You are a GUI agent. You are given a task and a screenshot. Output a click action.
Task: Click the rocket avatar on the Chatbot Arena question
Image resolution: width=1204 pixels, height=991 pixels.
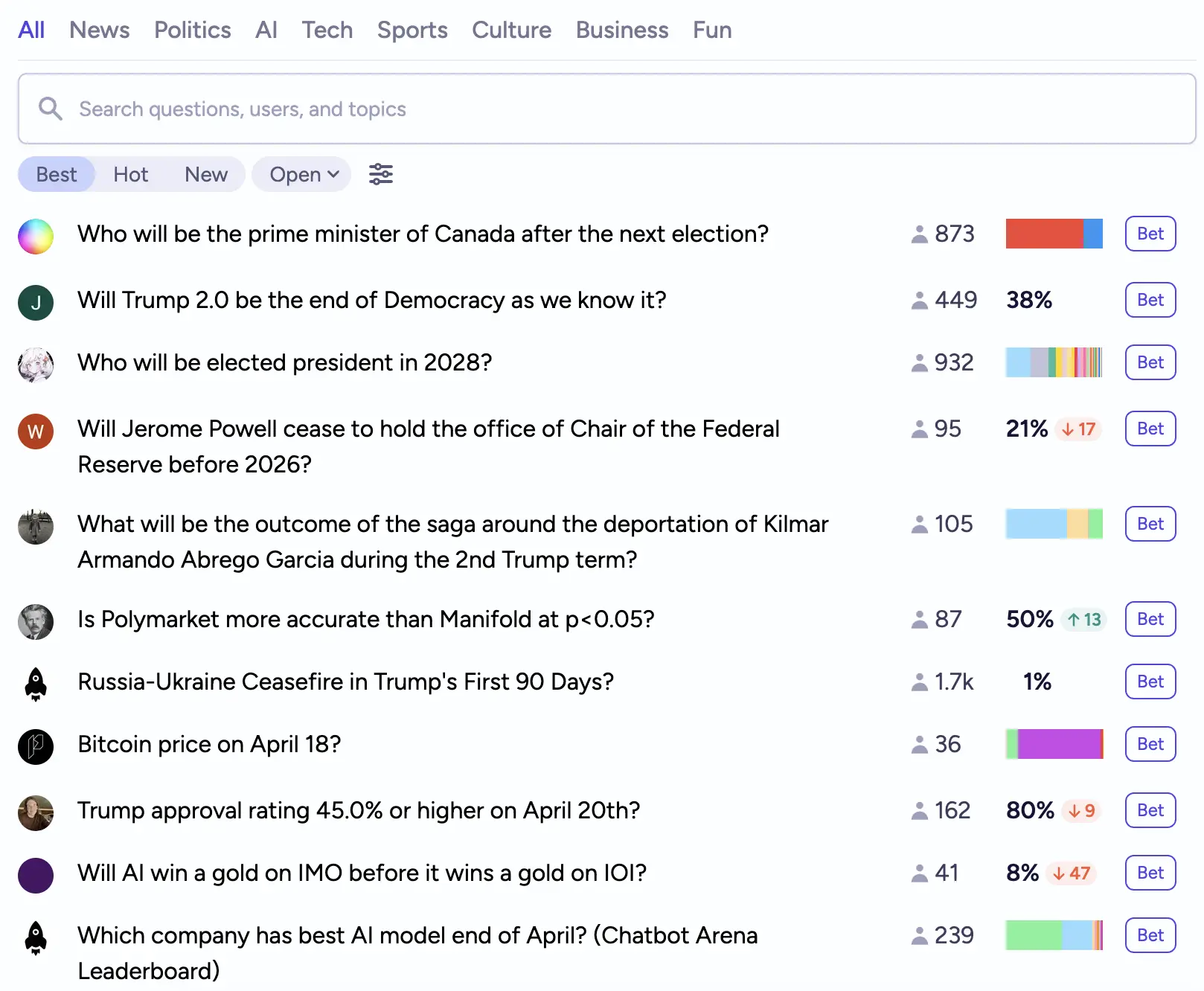pyautogui.click(x=35, y=938)
